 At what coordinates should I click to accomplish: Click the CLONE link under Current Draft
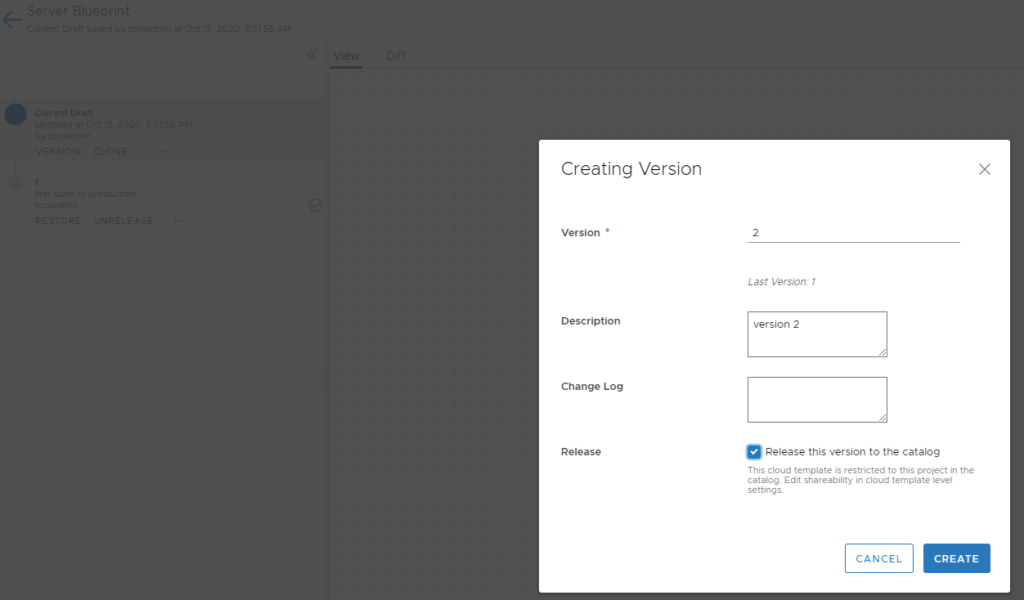(110, 151)
